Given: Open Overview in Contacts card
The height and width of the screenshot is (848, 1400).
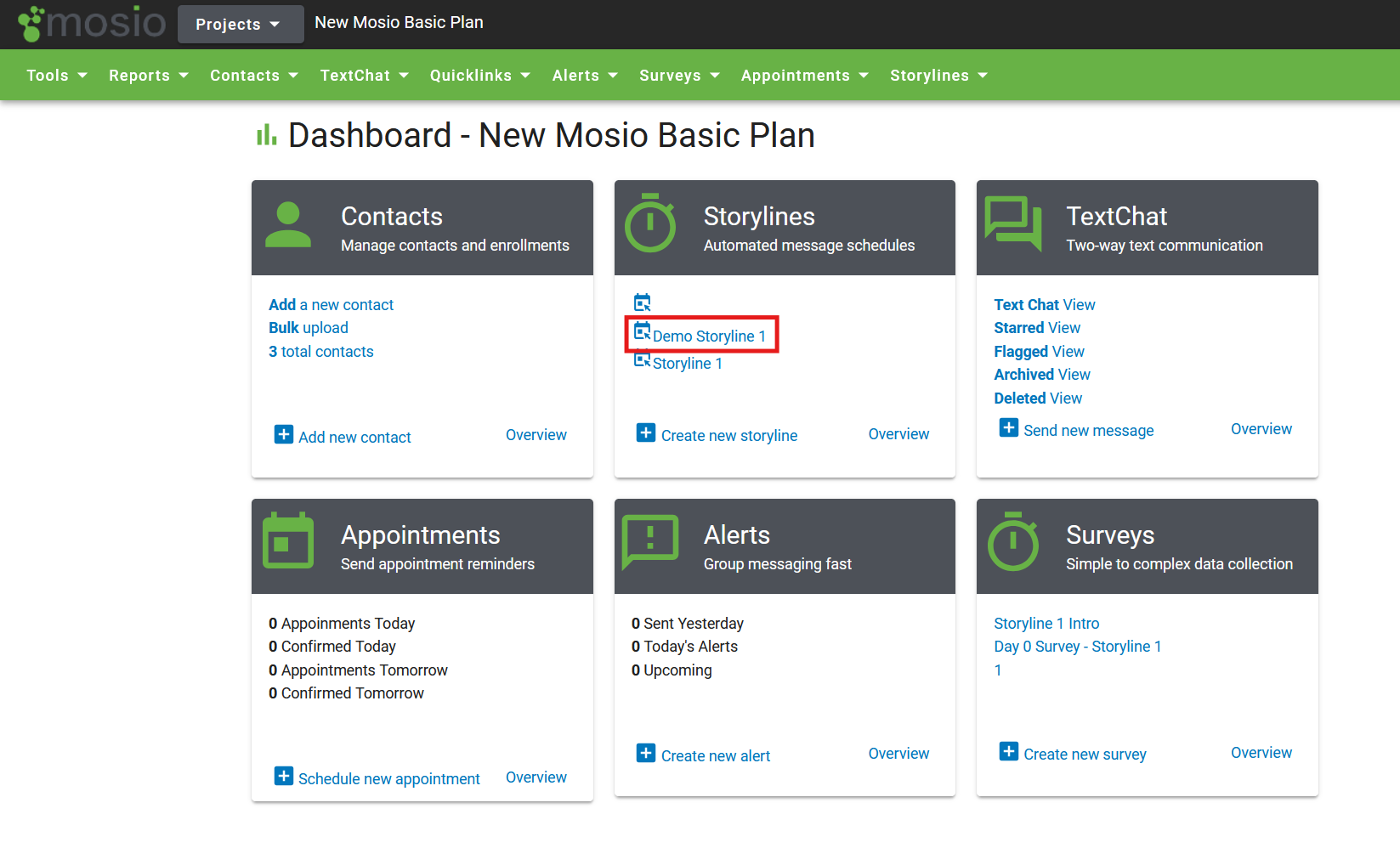Looking at the screenshot, I should coord(536,435).
